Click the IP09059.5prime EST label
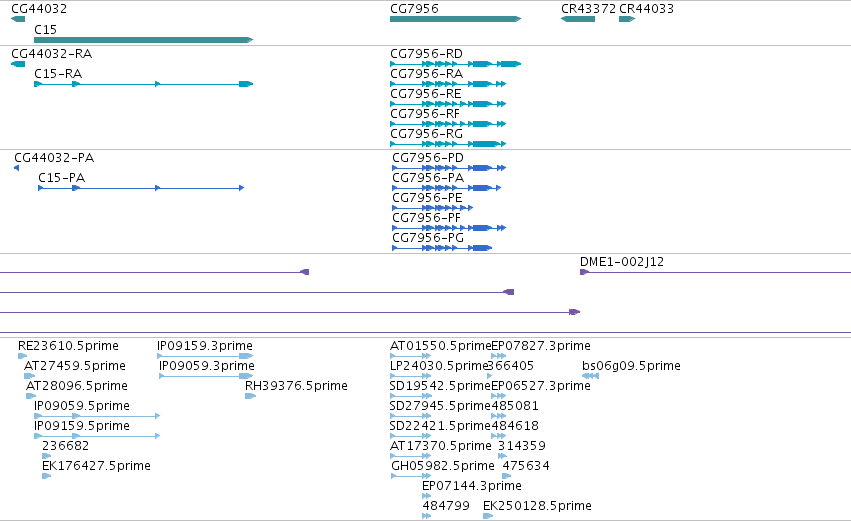The image size is (851, 521). 82,406
